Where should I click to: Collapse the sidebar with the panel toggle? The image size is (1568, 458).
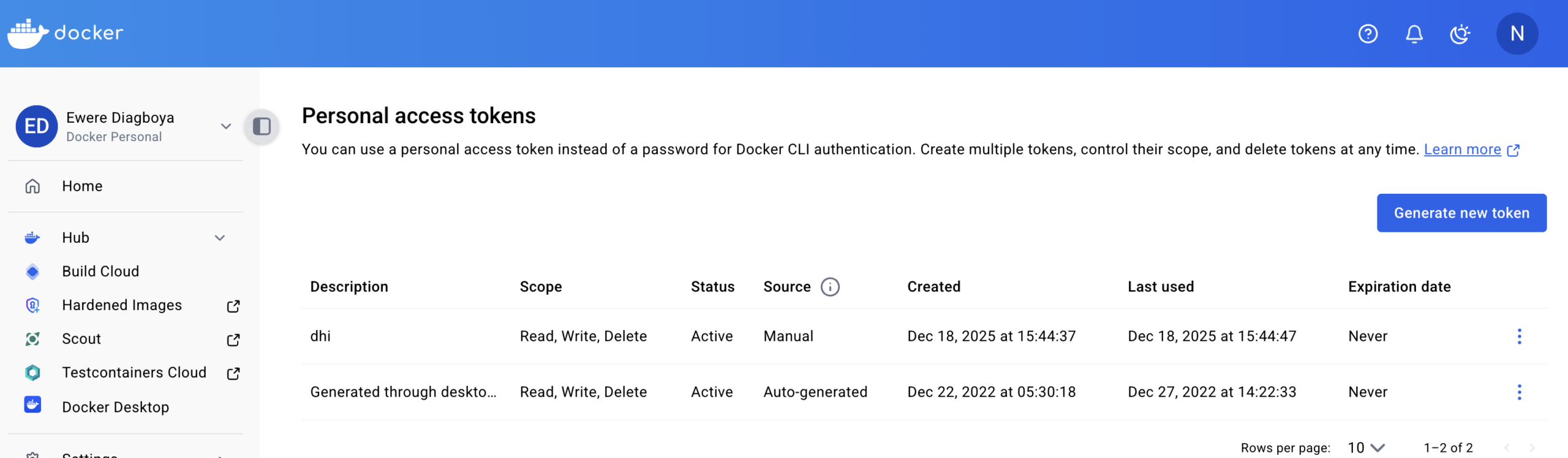pos(262,126)
